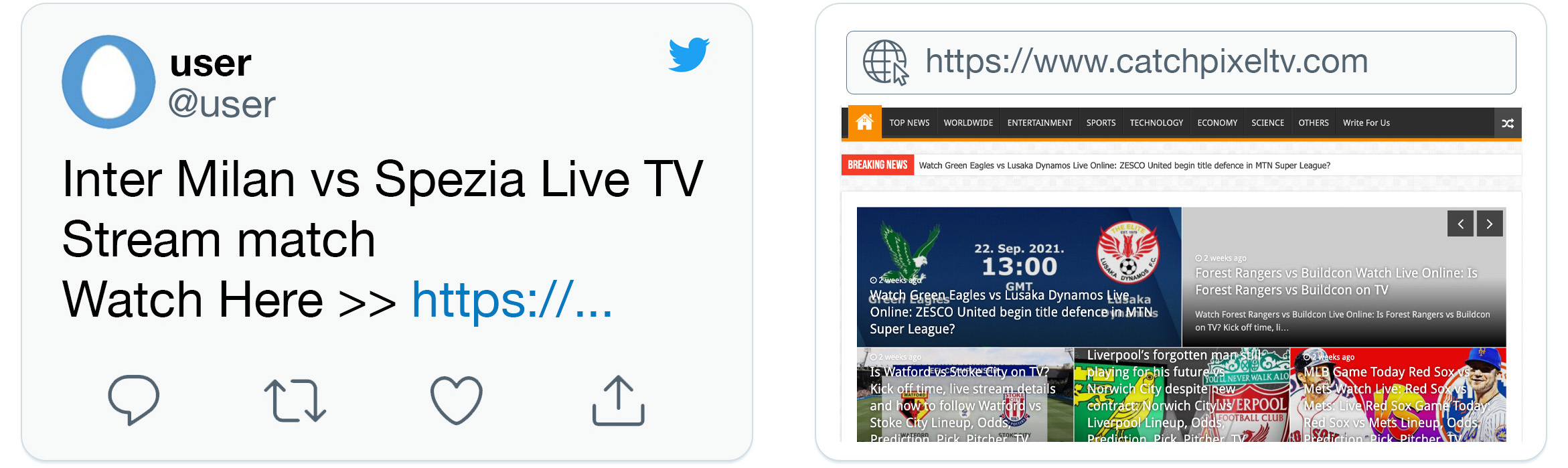Click the shuffle random article icon
This screenshot has width=1568, height=468.
(1508, 123)
